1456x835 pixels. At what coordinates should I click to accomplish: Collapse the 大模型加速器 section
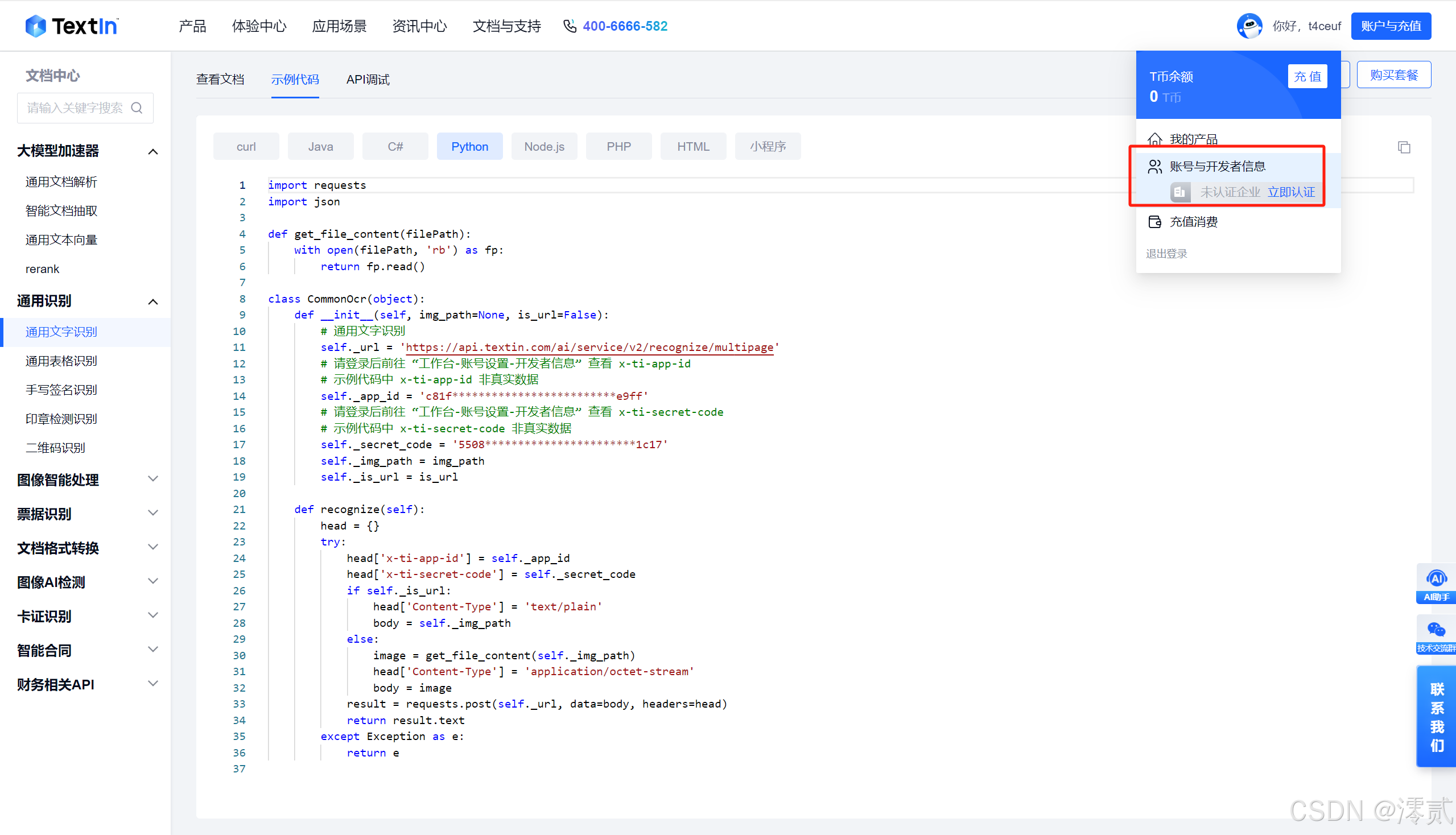point(152,151)
